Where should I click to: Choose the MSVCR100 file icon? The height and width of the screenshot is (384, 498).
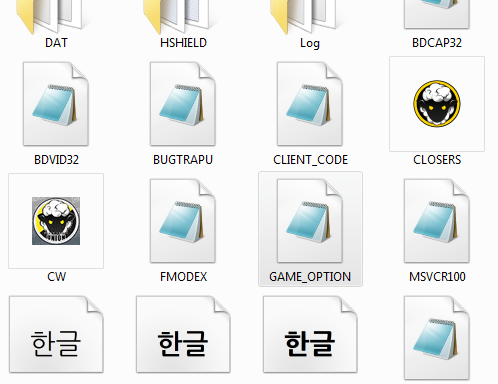click(x=437, y=221)
